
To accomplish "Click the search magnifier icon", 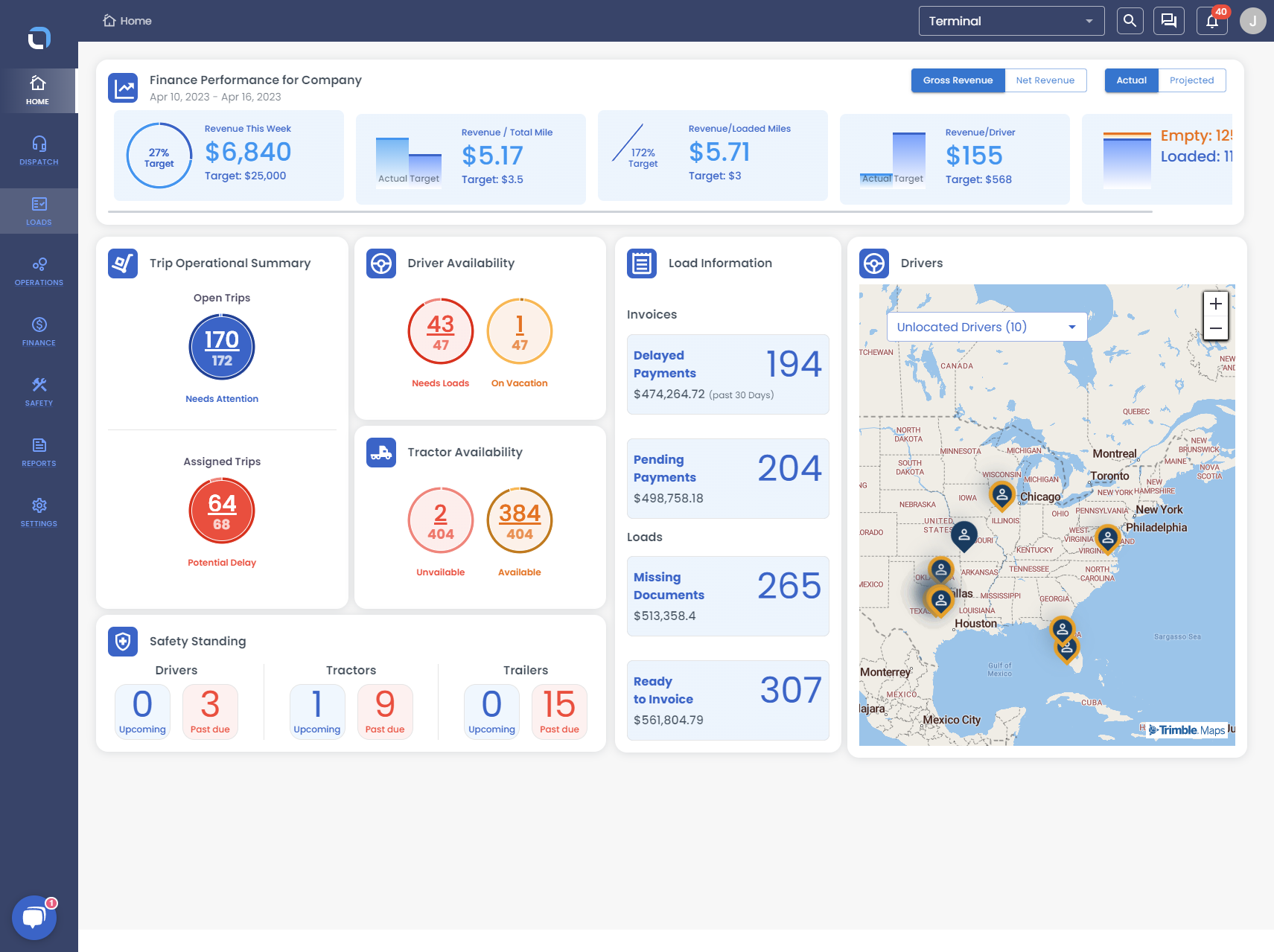I will click(x=1130, y=21).
